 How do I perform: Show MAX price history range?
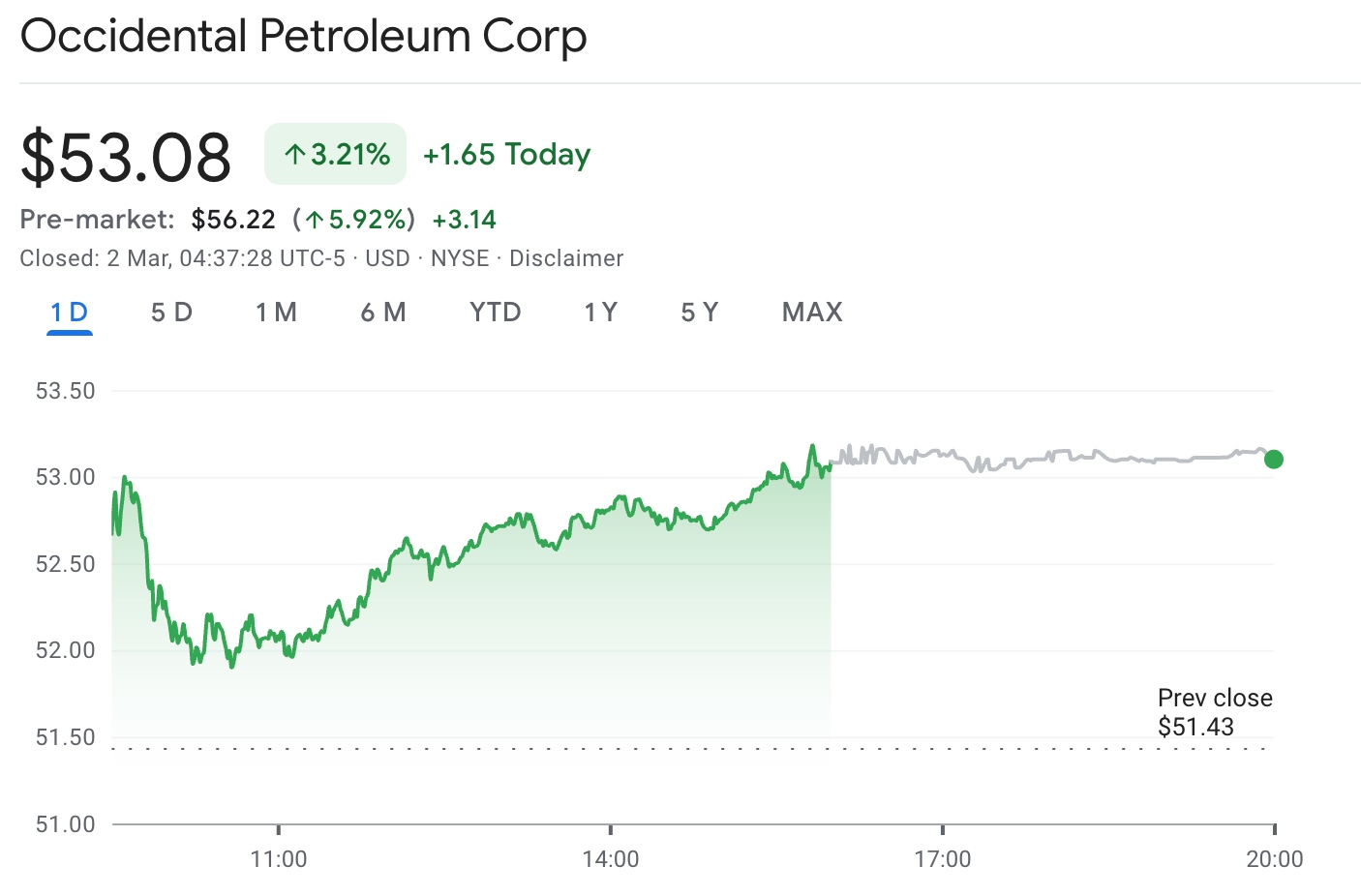coord(812,313)
